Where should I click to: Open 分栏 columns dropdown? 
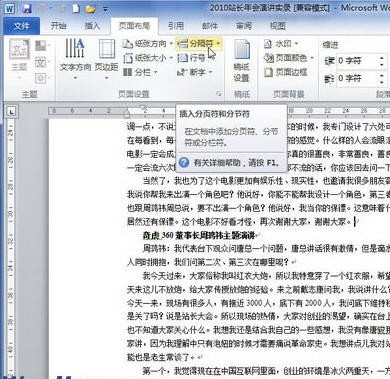tap(140, 72)
